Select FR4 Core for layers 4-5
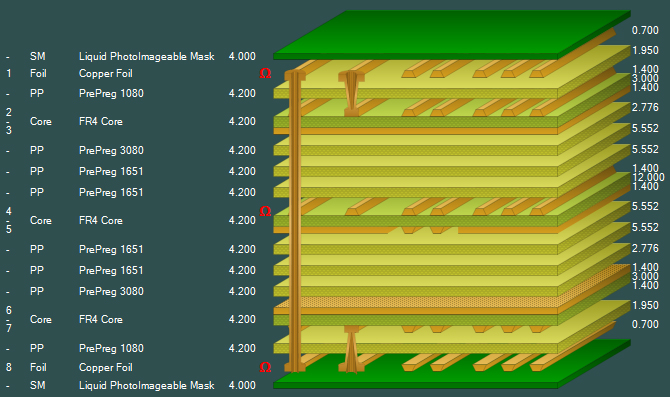This screenshot has height=397, width=670. click(x=101, y=221)
